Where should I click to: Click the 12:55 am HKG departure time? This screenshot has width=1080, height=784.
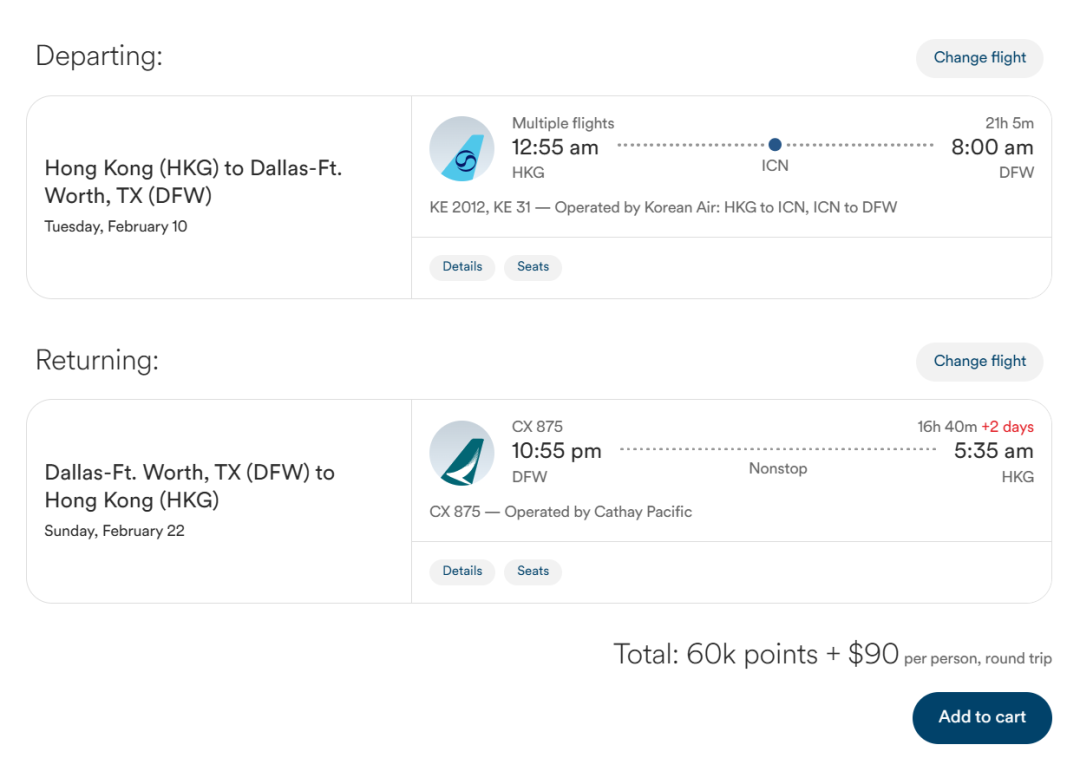(x=555, y=148)
